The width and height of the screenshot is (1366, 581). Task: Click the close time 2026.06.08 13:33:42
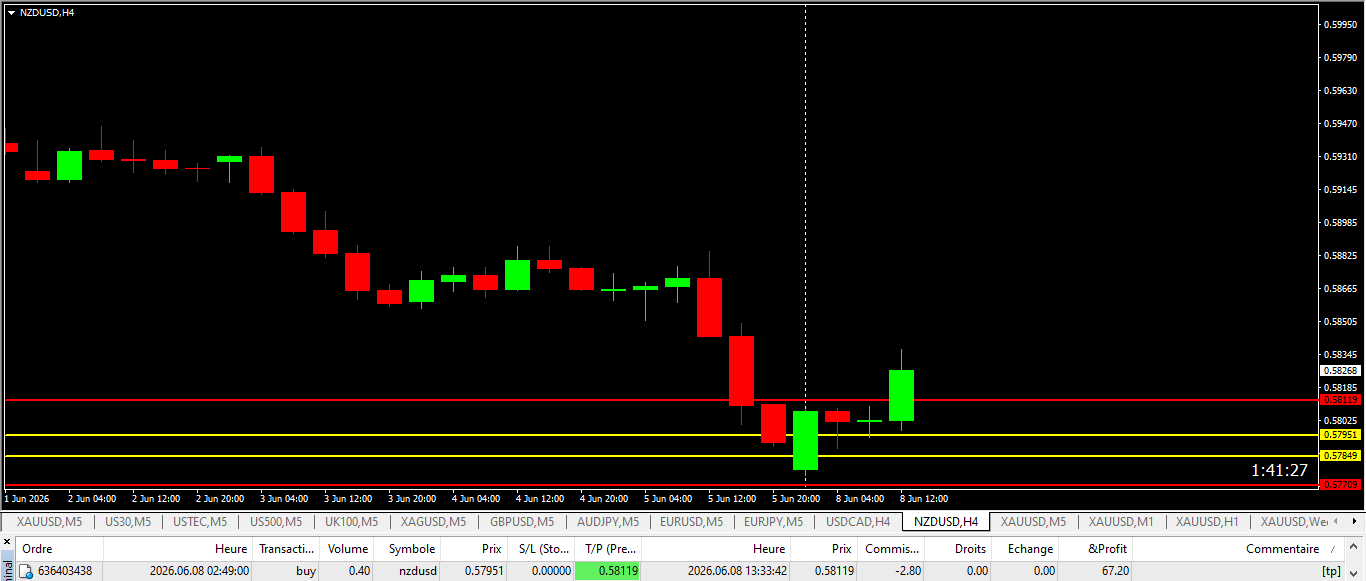pyautogui.click(x=737, y=571)
